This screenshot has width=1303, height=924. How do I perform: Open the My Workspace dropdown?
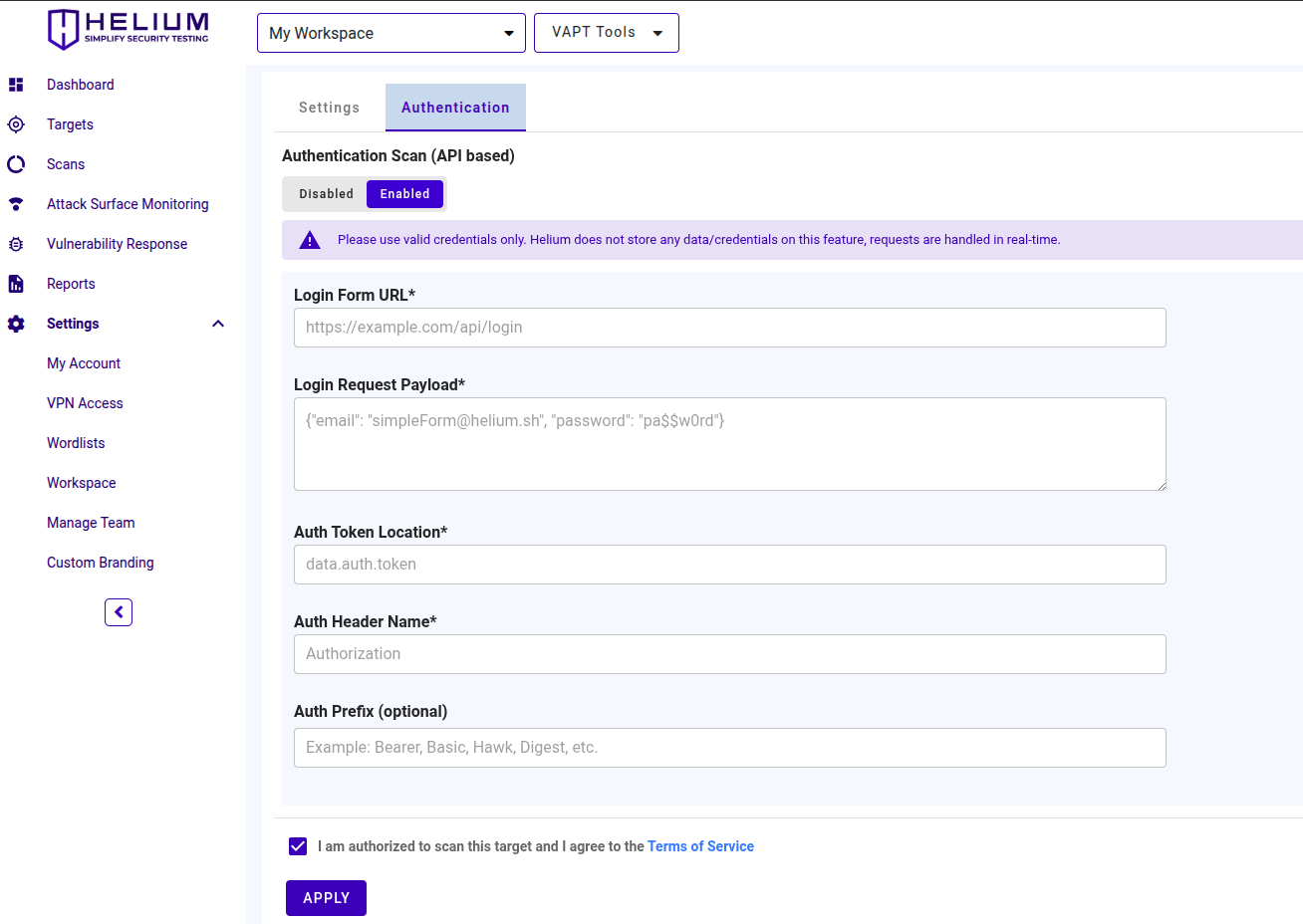click(x=391, y=33)
